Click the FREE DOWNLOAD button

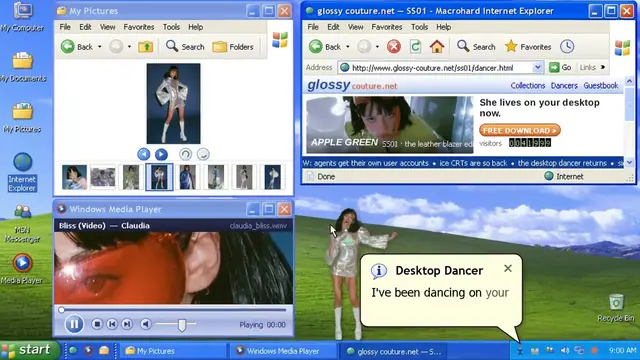click(520, 130)
